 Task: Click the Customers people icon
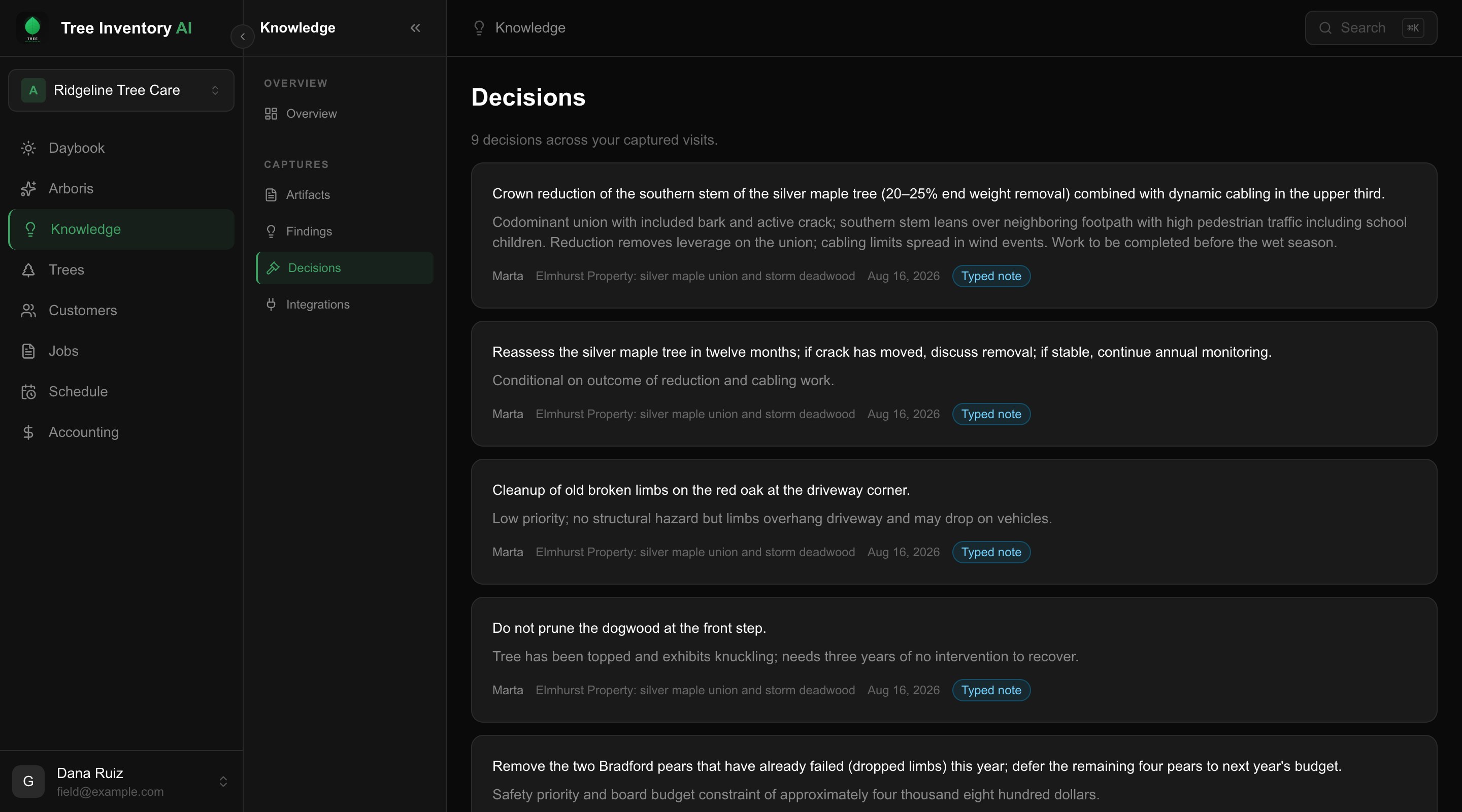coord(28,311)
